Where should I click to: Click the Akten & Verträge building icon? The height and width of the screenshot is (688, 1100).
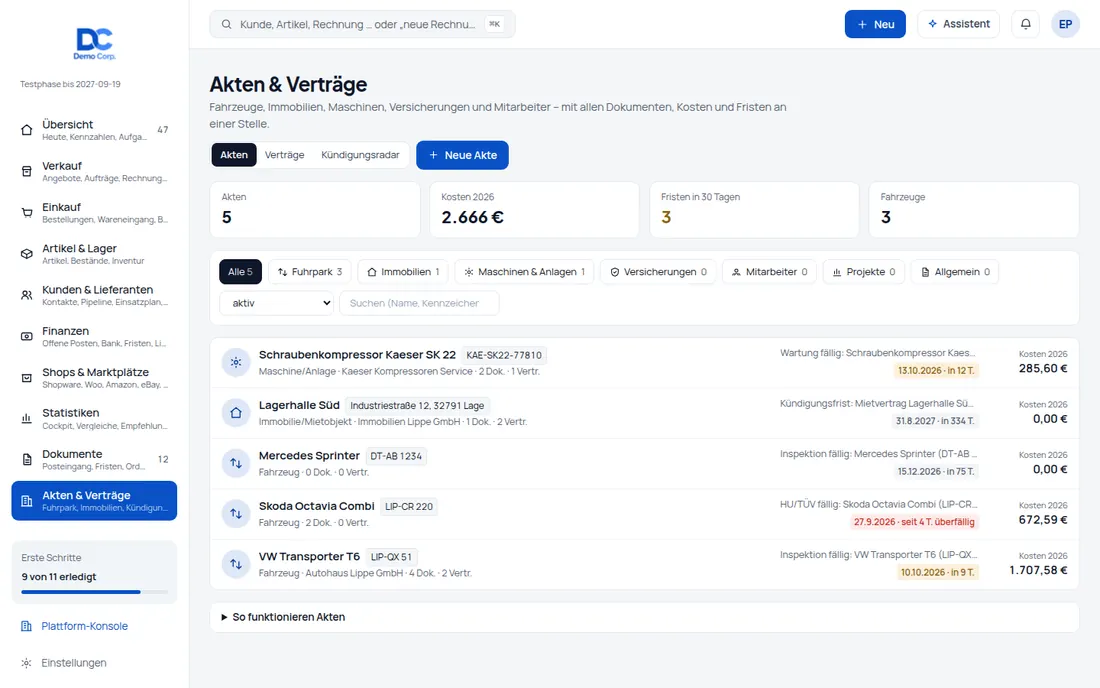point(27,501)
